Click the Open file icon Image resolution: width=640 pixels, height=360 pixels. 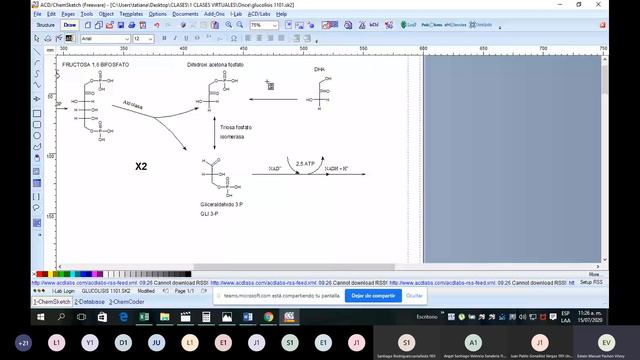coord(110,25)
